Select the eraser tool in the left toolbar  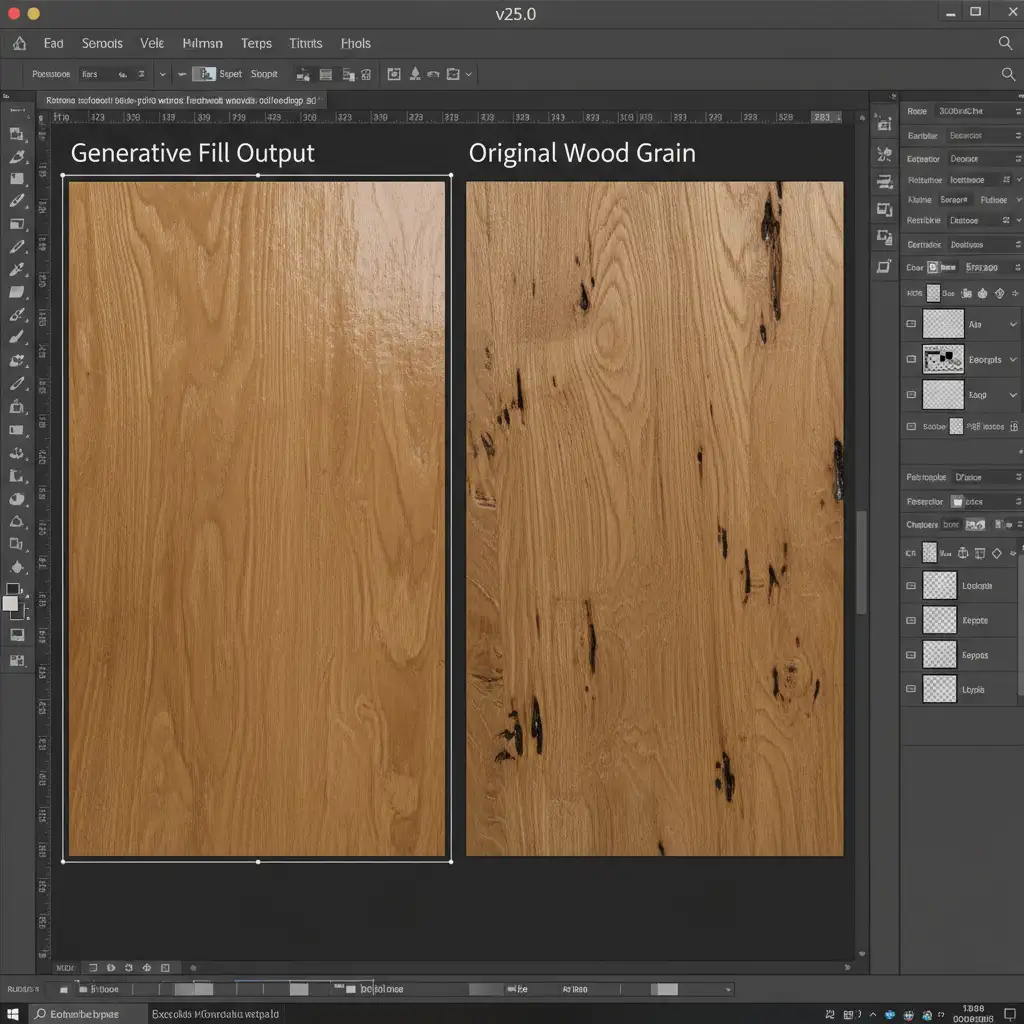pos(17,292)
